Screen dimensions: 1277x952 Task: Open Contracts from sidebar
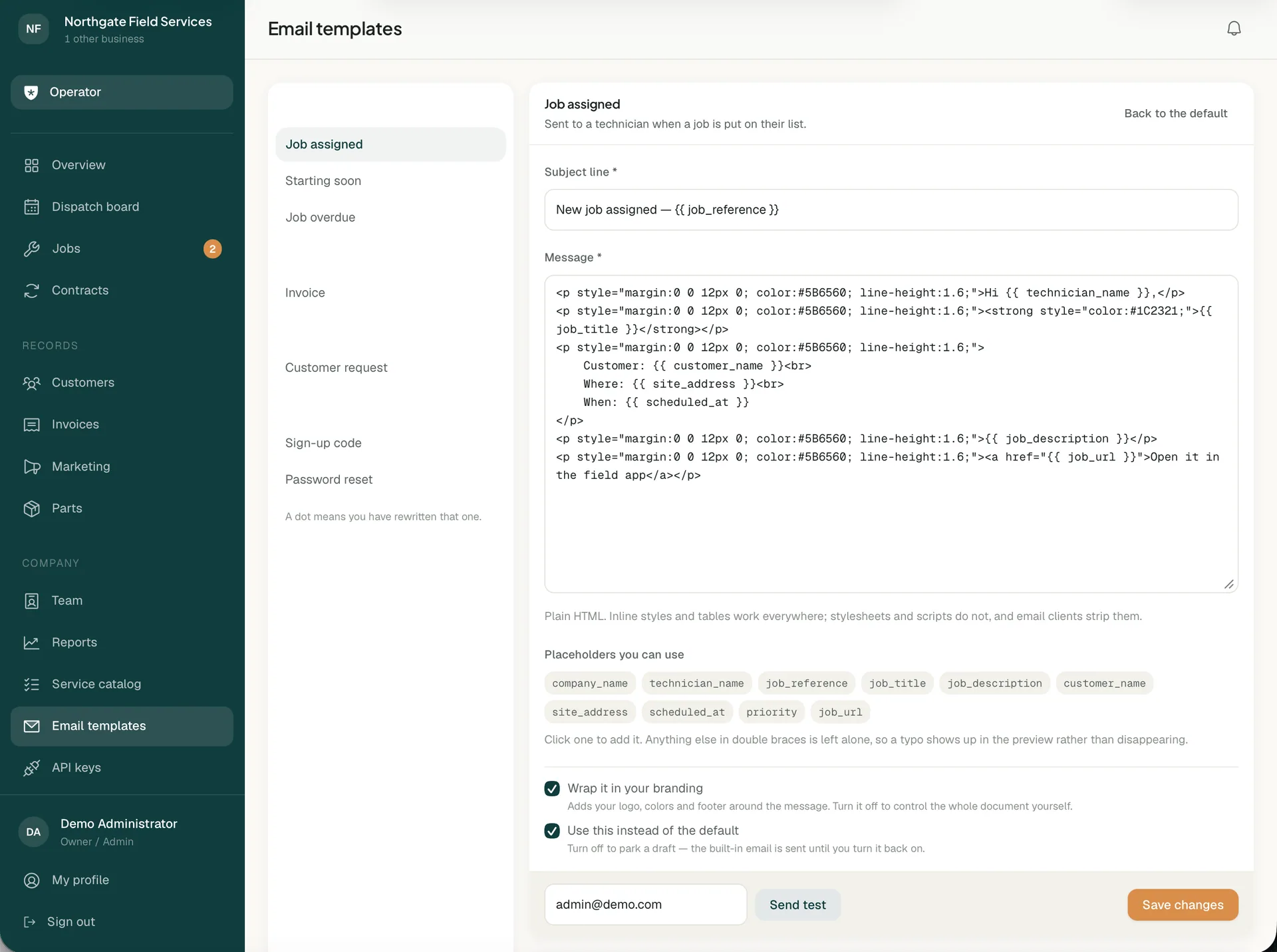click(122, 291)
